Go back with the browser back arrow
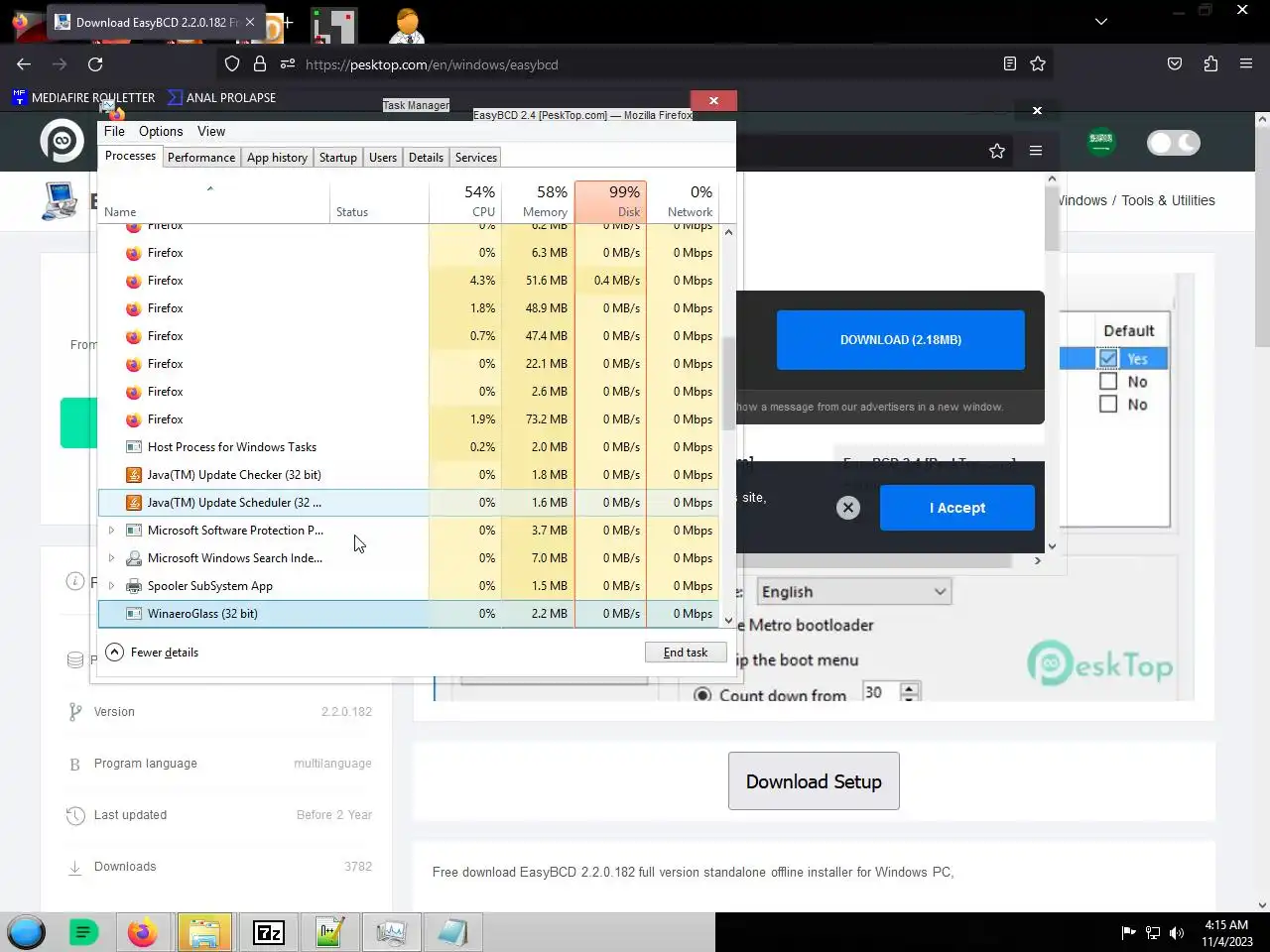The image size is (1270, 952). point(24,64)
